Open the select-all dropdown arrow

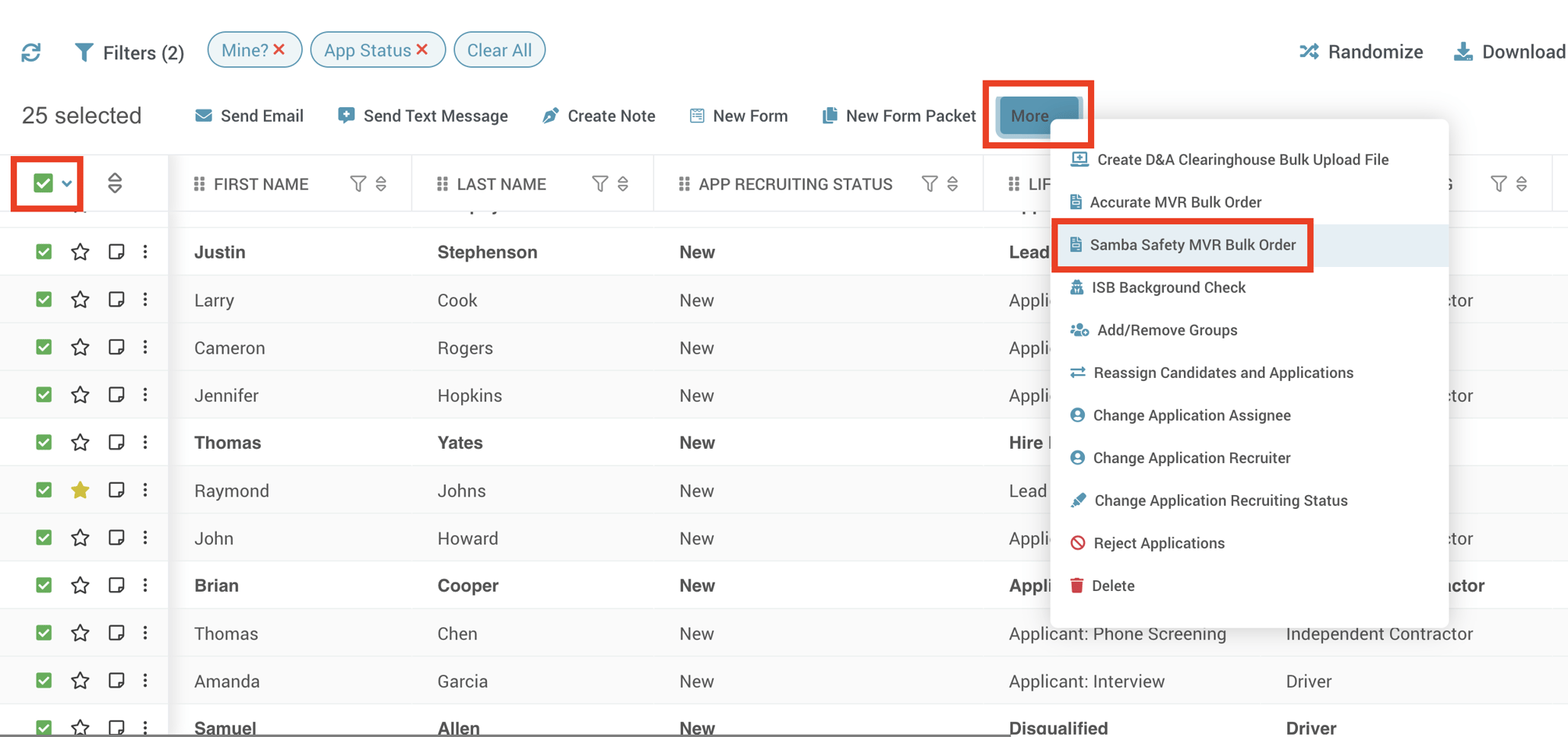pyautogui.click(x=65, y=183)
